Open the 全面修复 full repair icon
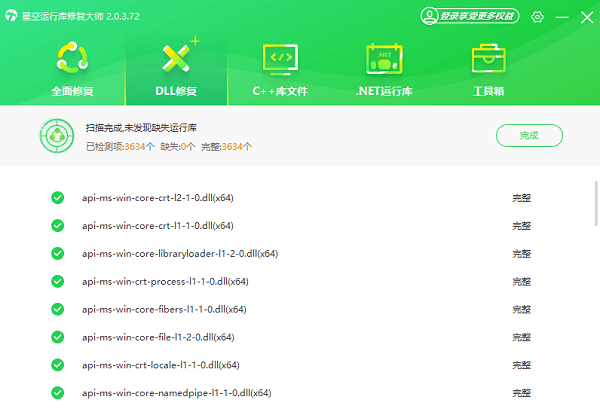Image resolution: width=600 pixels, height=412 pixels. (x=72, y=58)
